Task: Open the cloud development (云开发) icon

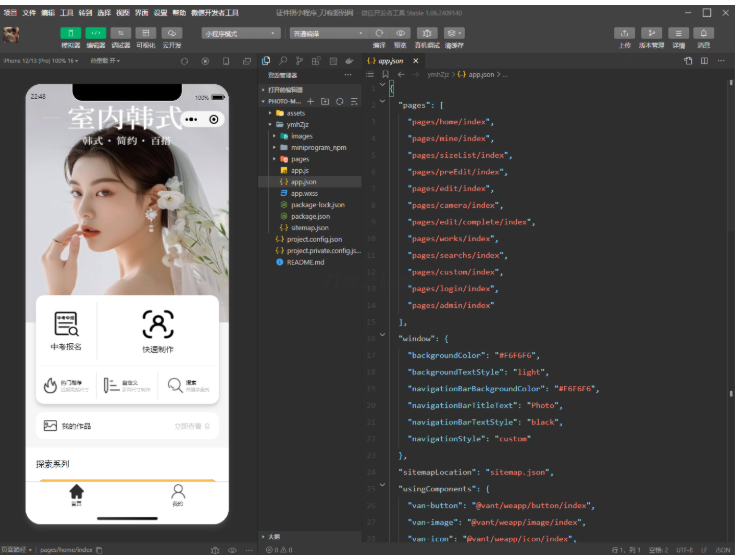Action: tap(171, 33)
